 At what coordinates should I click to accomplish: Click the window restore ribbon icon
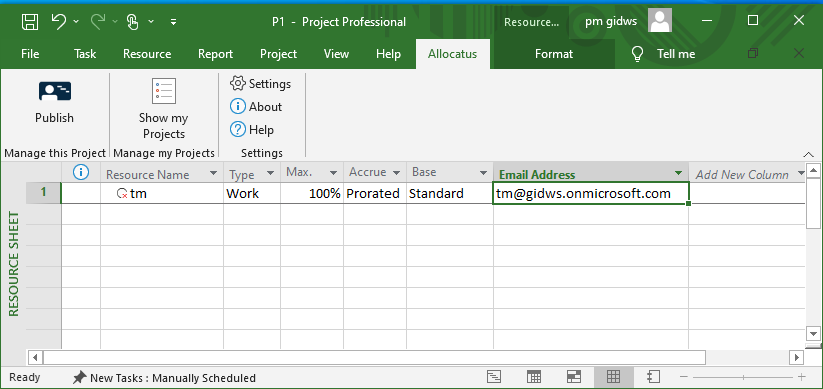point(753,54)
